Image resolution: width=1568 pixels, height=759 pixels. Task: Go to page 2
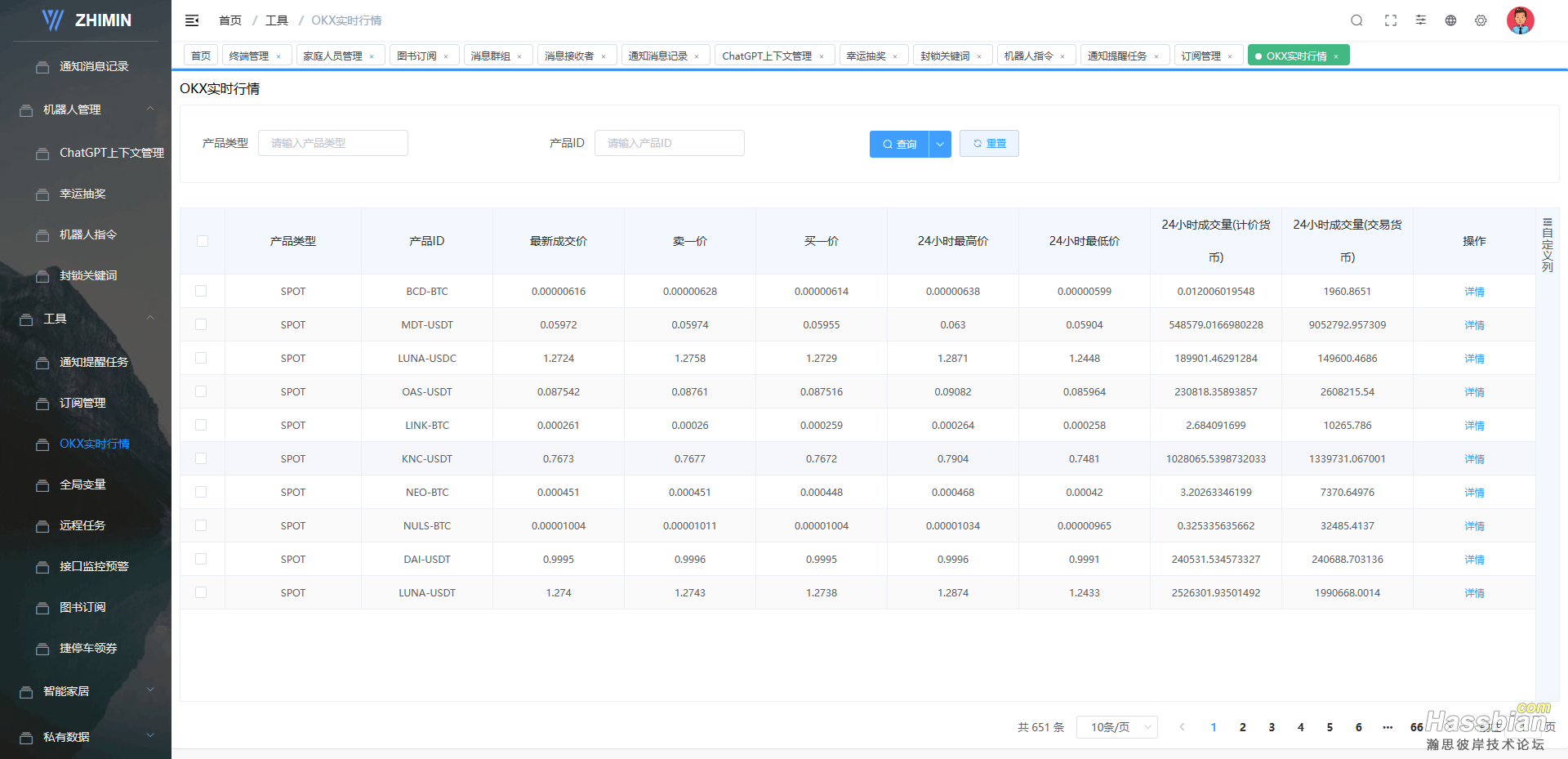[x=1242, y=727]
